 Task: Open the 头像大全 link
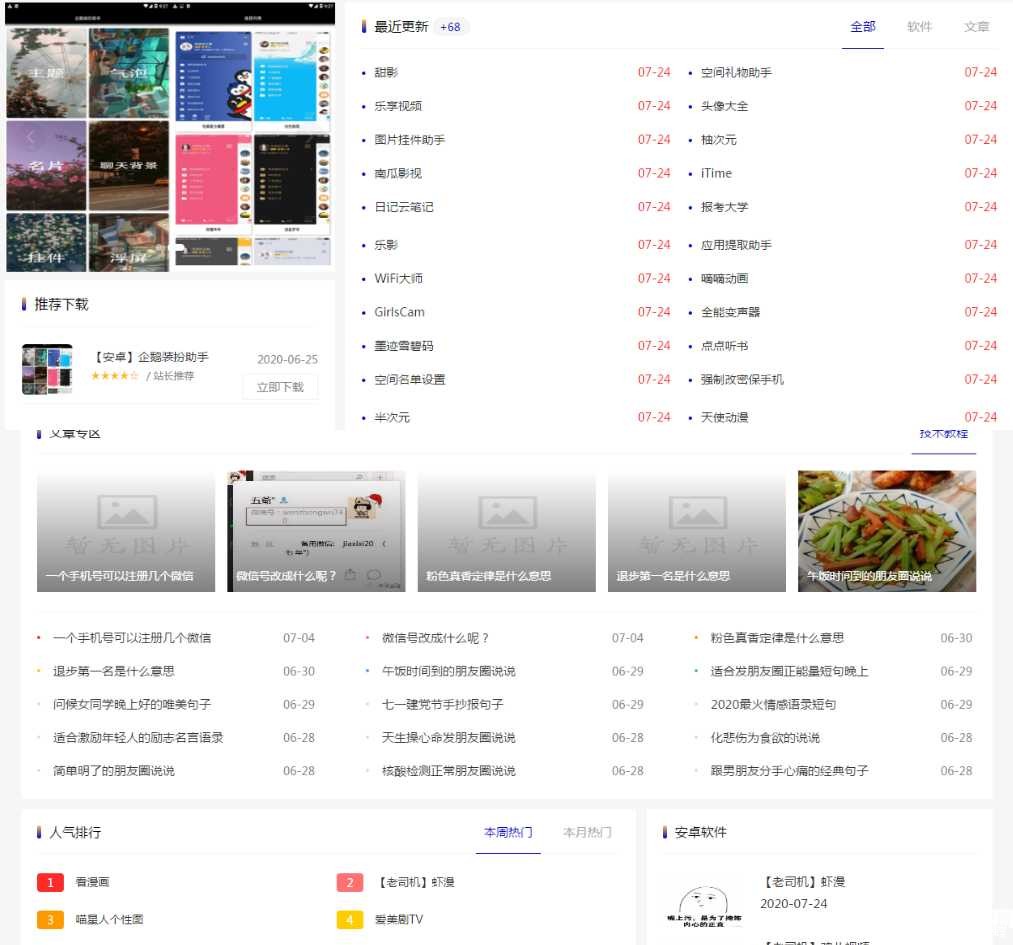pos(724,106)
